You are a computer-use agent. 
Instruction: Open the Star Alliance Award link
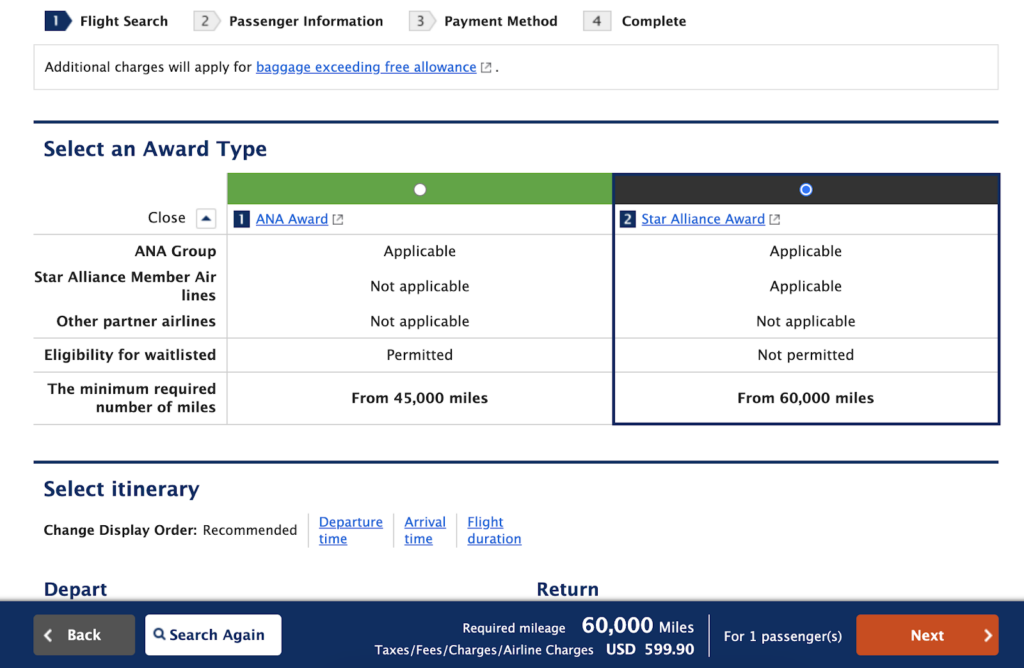click(703, 219)
